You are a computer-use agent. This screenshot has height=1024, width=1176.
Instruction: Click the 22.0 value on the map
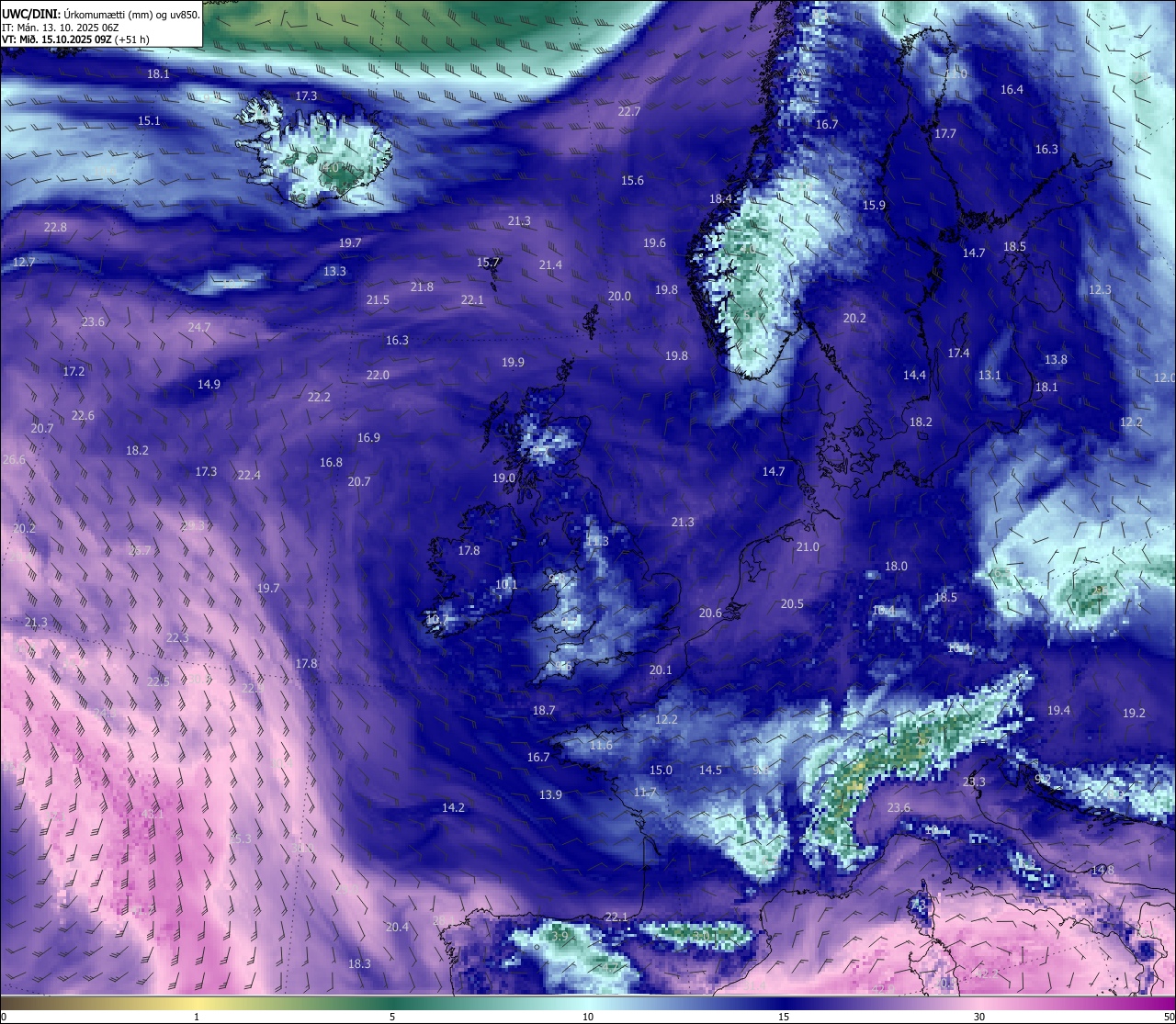click(x=378, y=376)
